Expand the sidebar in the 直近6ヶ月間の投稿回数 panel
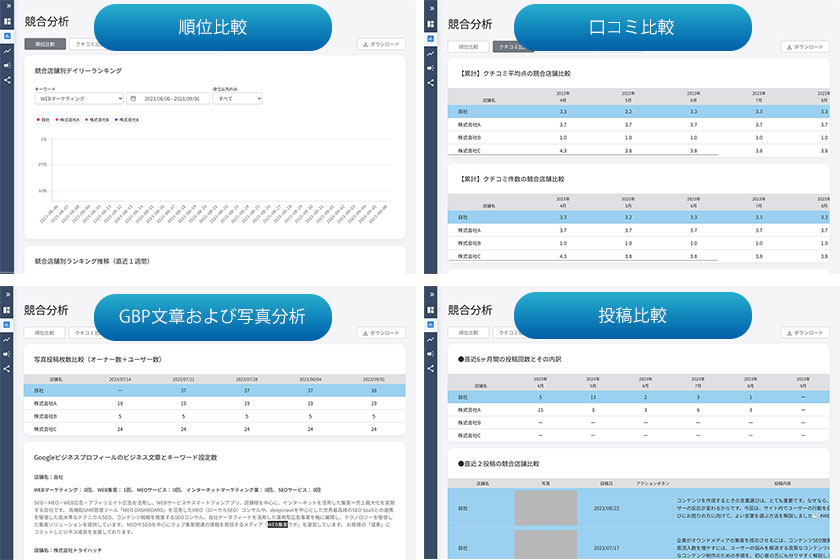This screenshot has height=560, width=840. [431, 295]
